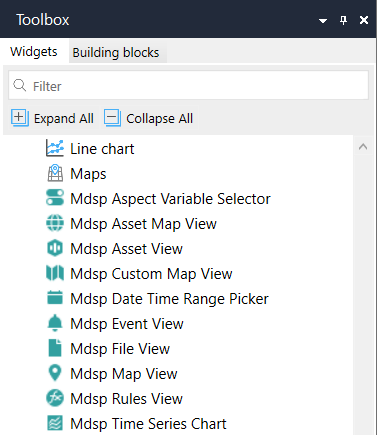Screen dimensions: 377x435
Task: Open the Widgets tab
Action: tap(34, 52)
